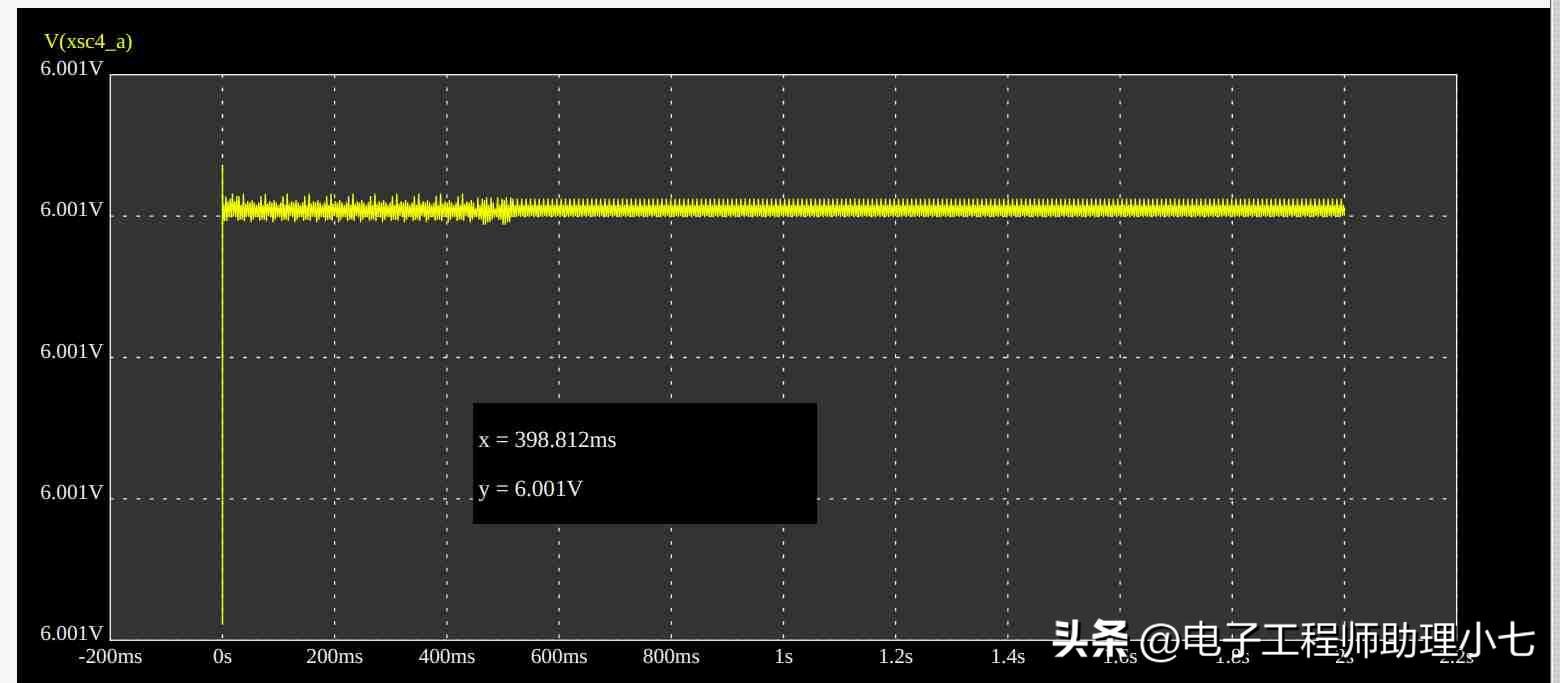Select the 200ms x-axis label

tap(334, 657)
